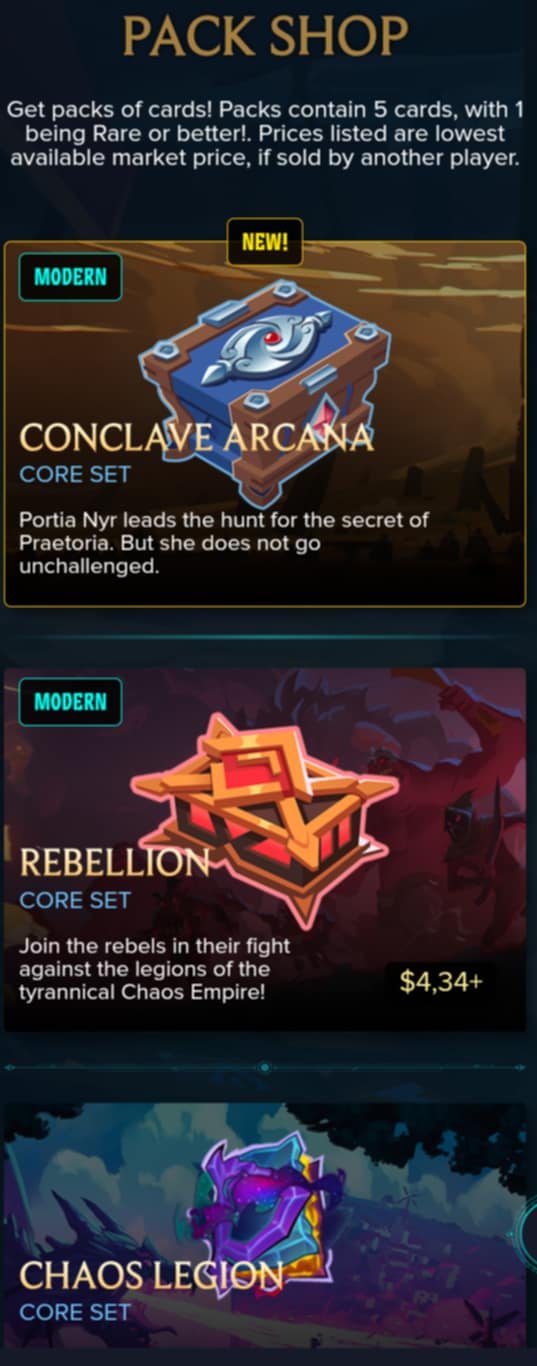The height and width of the screenshot is (1366, 537).
Task: Click the PACK SHOP heading
Action: 266,37
